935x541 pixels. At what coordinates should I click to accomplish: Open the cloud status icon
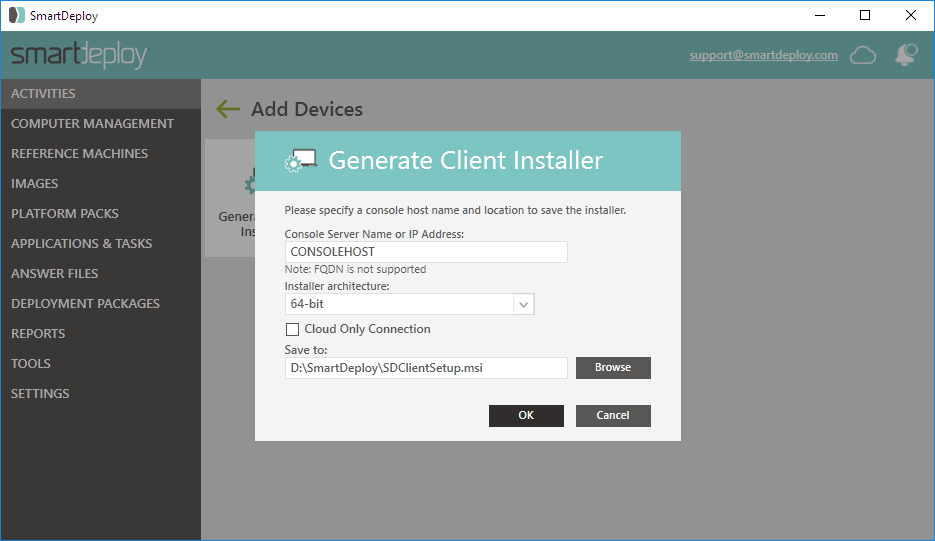(x=862, y=55)
